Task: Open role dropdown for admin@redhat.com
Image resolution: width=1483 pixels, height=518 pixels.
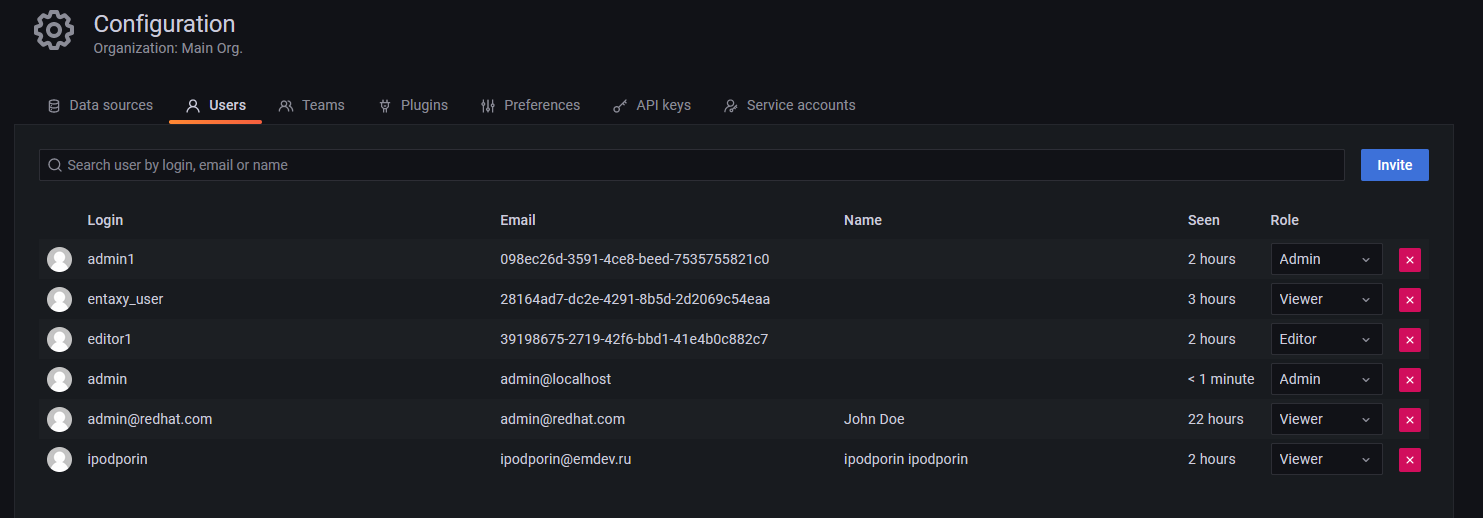Action: [x=1325, y=420]
